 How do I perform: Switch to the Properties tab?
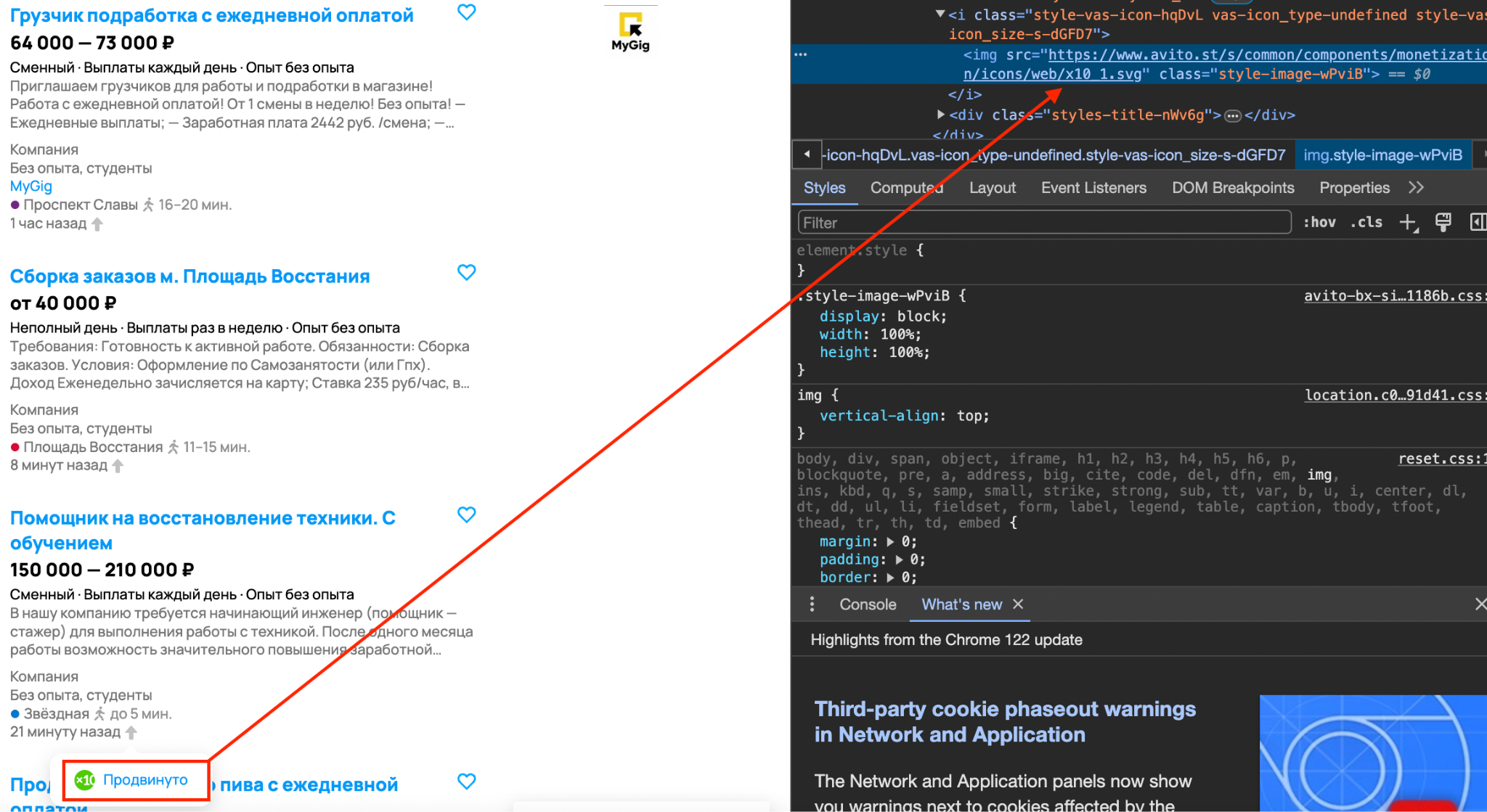point(1354,188)
